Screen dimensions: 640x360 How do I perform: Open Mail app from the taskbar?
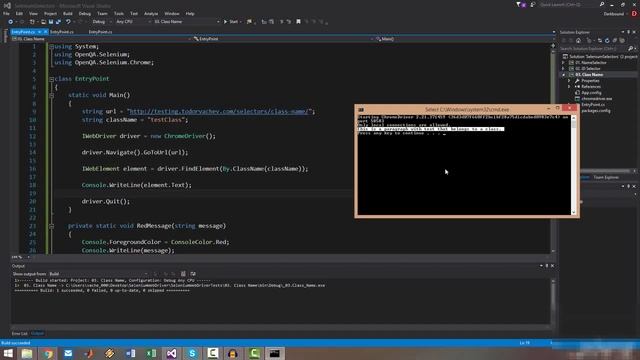click(x=68, y=353)
